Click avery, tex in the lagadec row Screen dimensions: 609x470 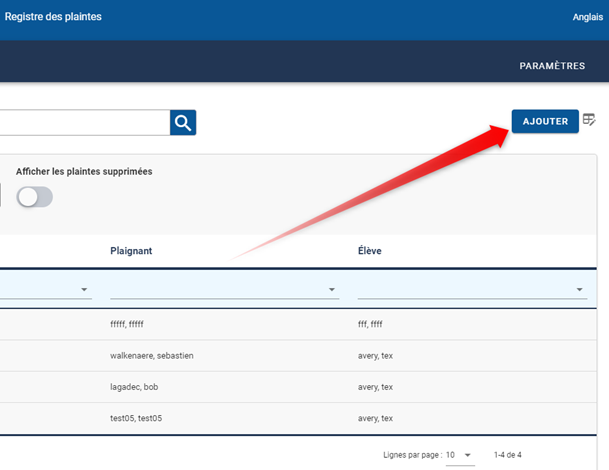[375, 387]
